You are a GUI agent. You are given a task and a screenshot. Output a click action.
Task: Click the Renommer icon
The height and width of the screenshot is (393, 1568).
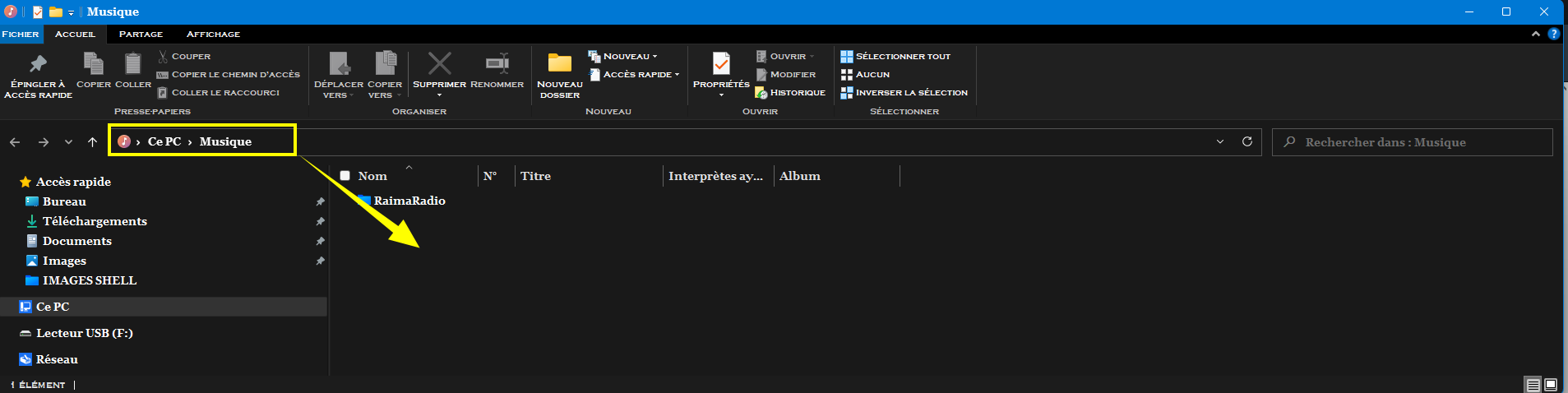pyautogui.click(x=497, y=63)
